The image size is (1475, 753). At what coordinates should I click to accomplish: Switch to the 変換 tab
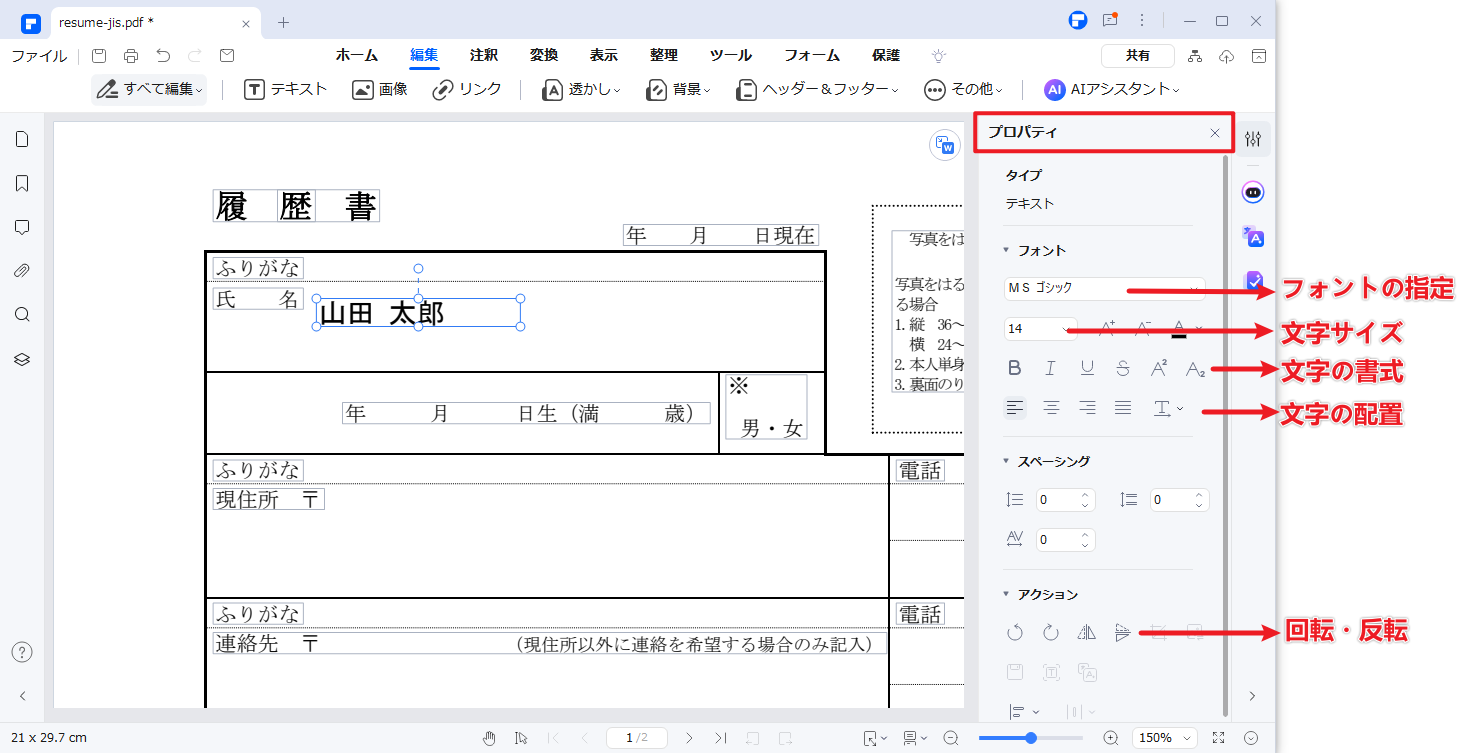[544, 56]
